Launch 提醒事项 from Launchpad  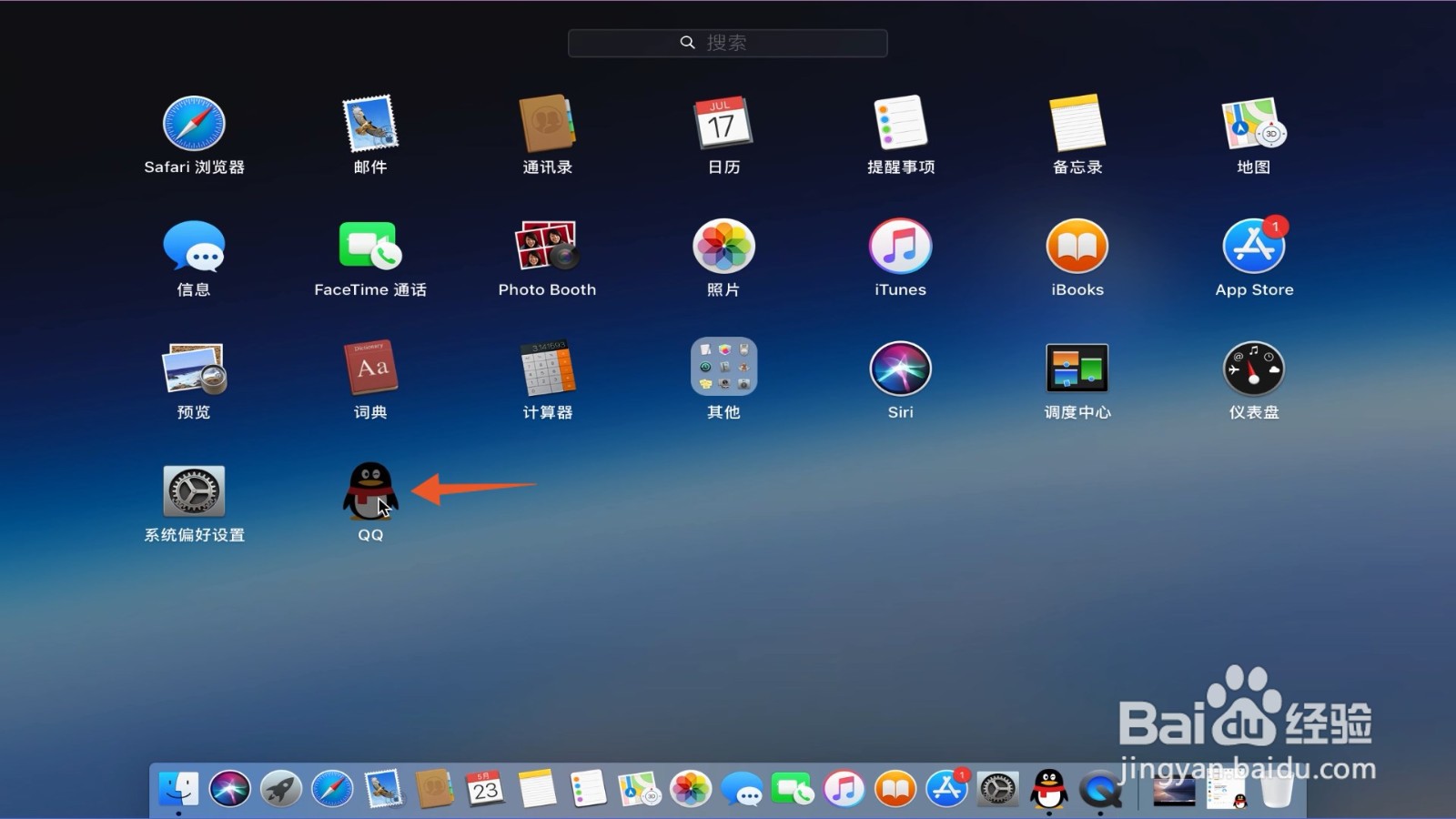point(900,124)
